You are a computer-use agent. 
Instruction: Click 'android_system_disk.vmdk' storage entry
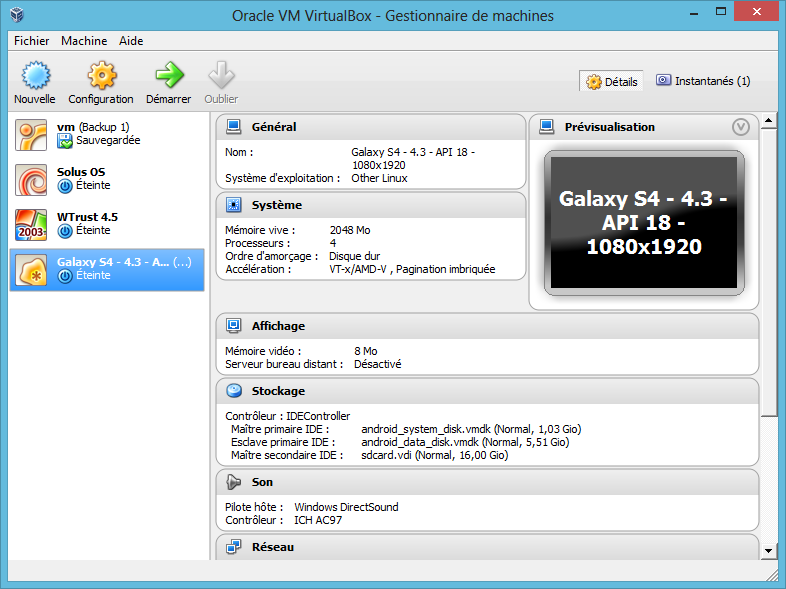pos(471,429)
